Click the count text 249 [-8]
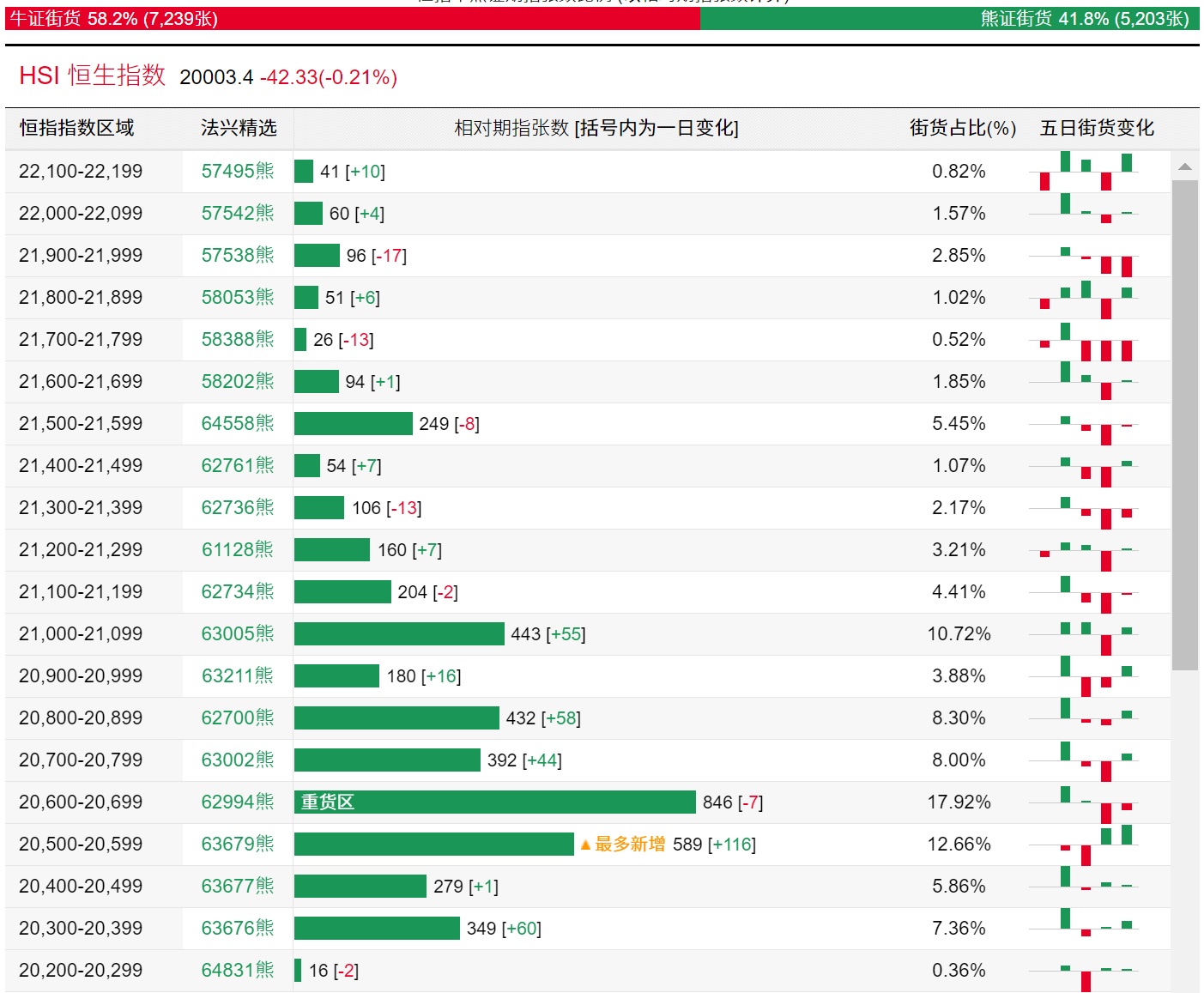The width and height of the screenshot is (1204, 993). [449, 423]
